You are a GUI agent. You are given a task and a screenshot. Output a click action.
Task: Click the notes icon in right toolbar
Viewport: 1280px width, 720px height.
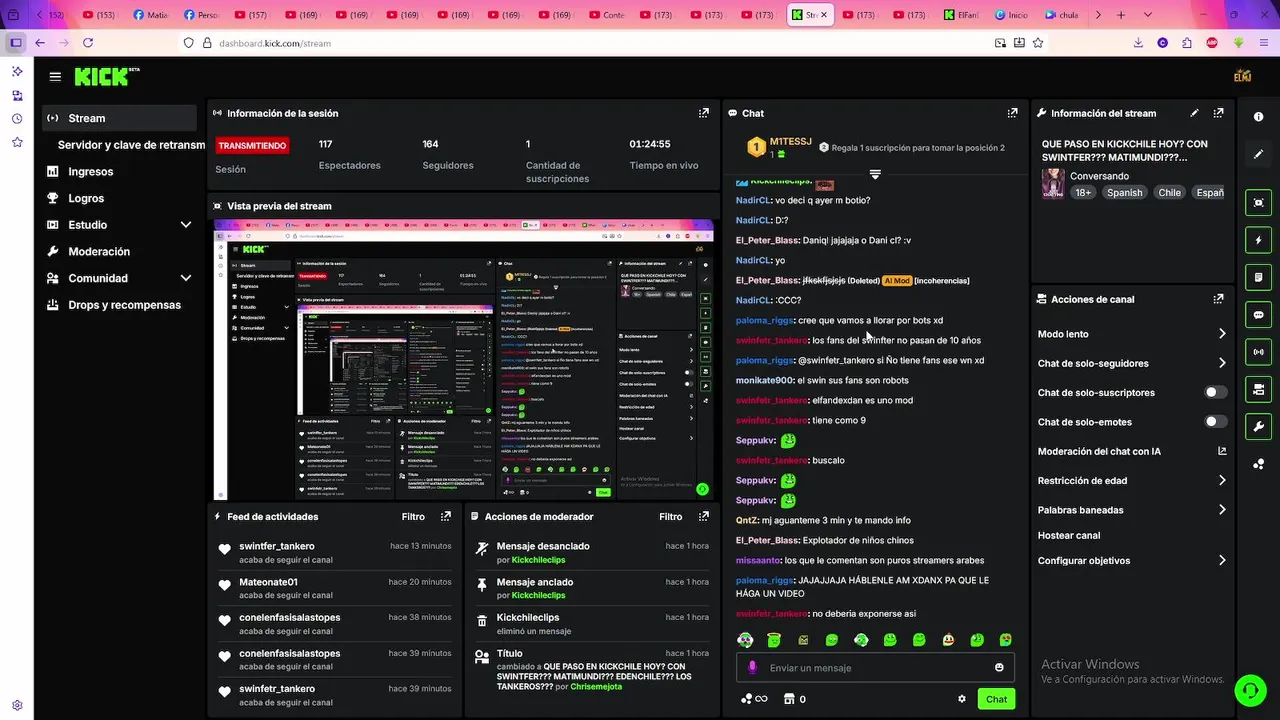tap(1258, 277)
